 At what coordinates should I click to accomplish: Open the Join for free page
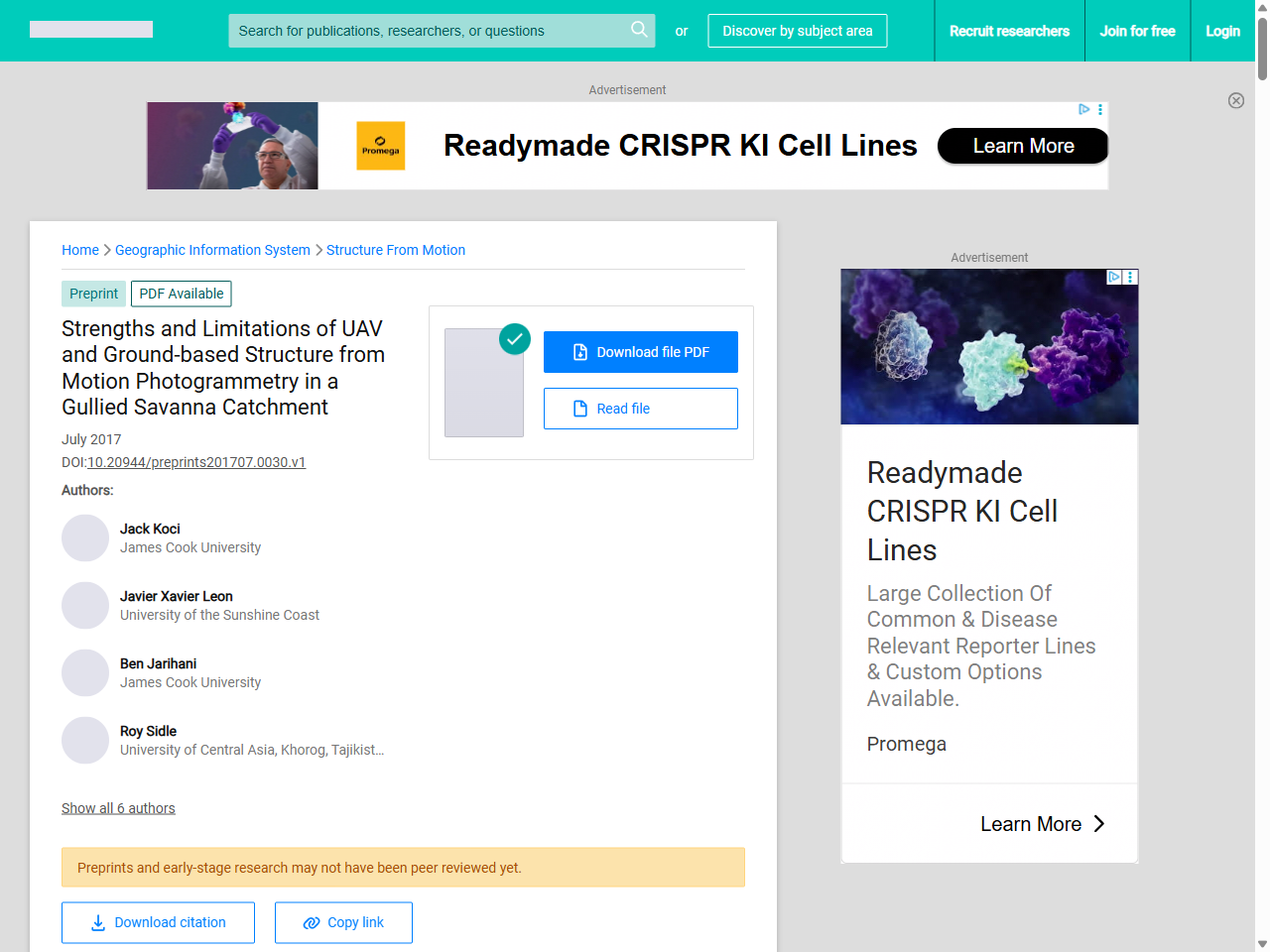coord(1137,31)
